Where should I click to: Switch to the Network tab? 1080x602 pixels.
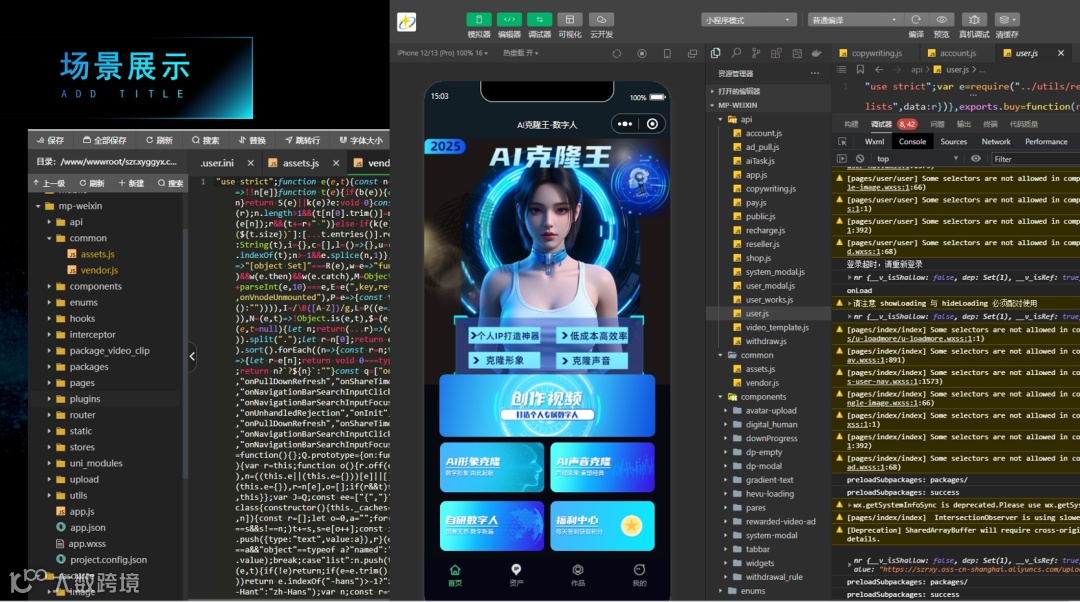pyautogui.click(x=996, y=141)
